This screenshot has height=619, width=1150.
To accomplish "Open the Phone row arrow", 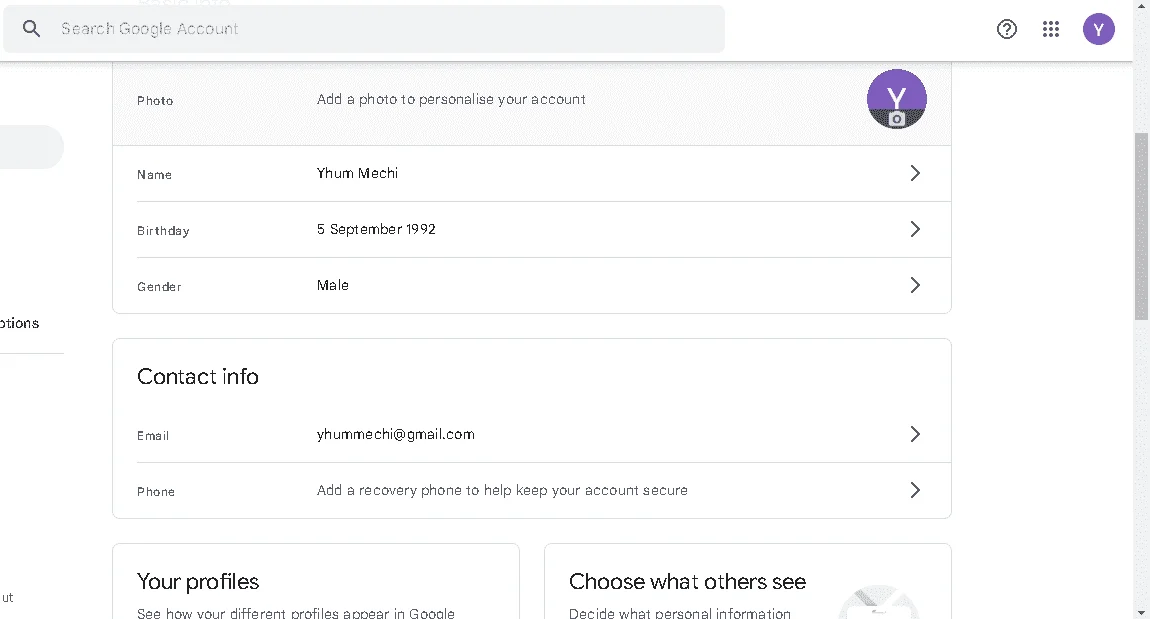I will click(915, 490).
